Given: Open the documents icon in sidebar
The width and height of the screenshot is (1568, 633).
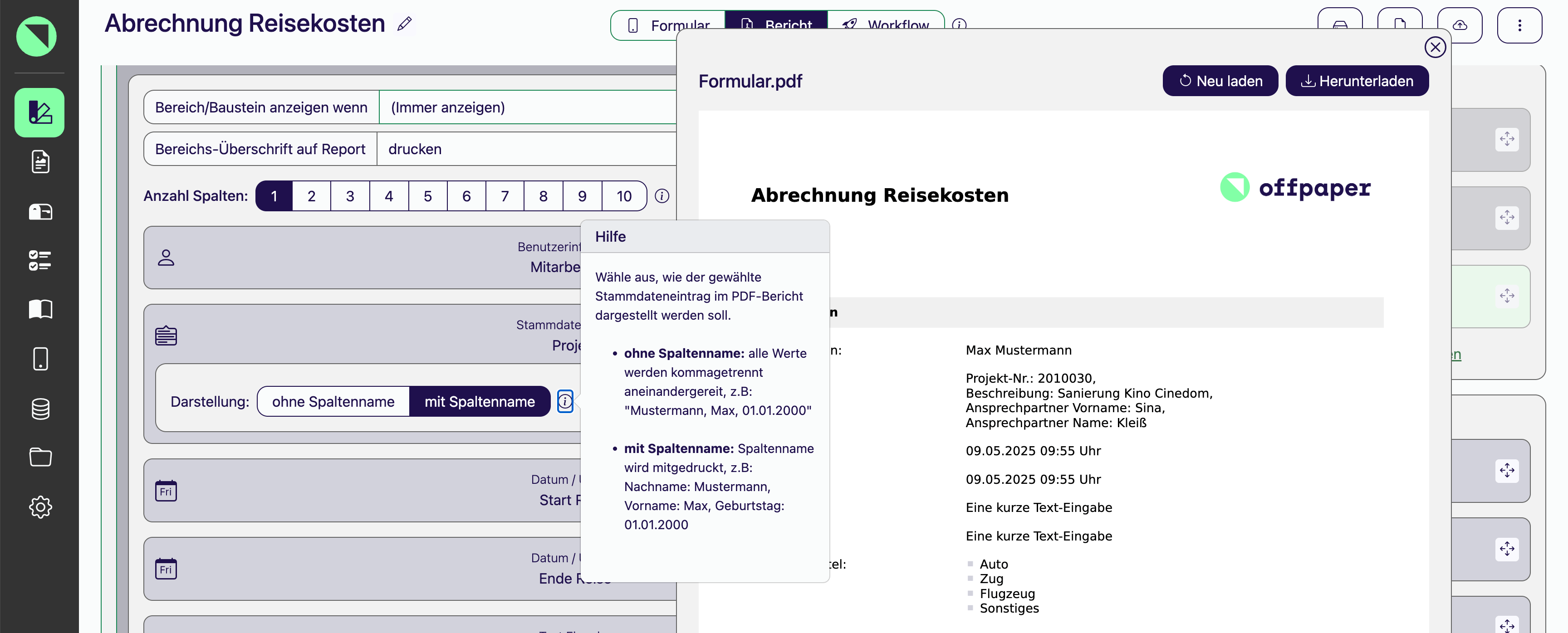Looking at the screenshot, I should click(40, 162).
